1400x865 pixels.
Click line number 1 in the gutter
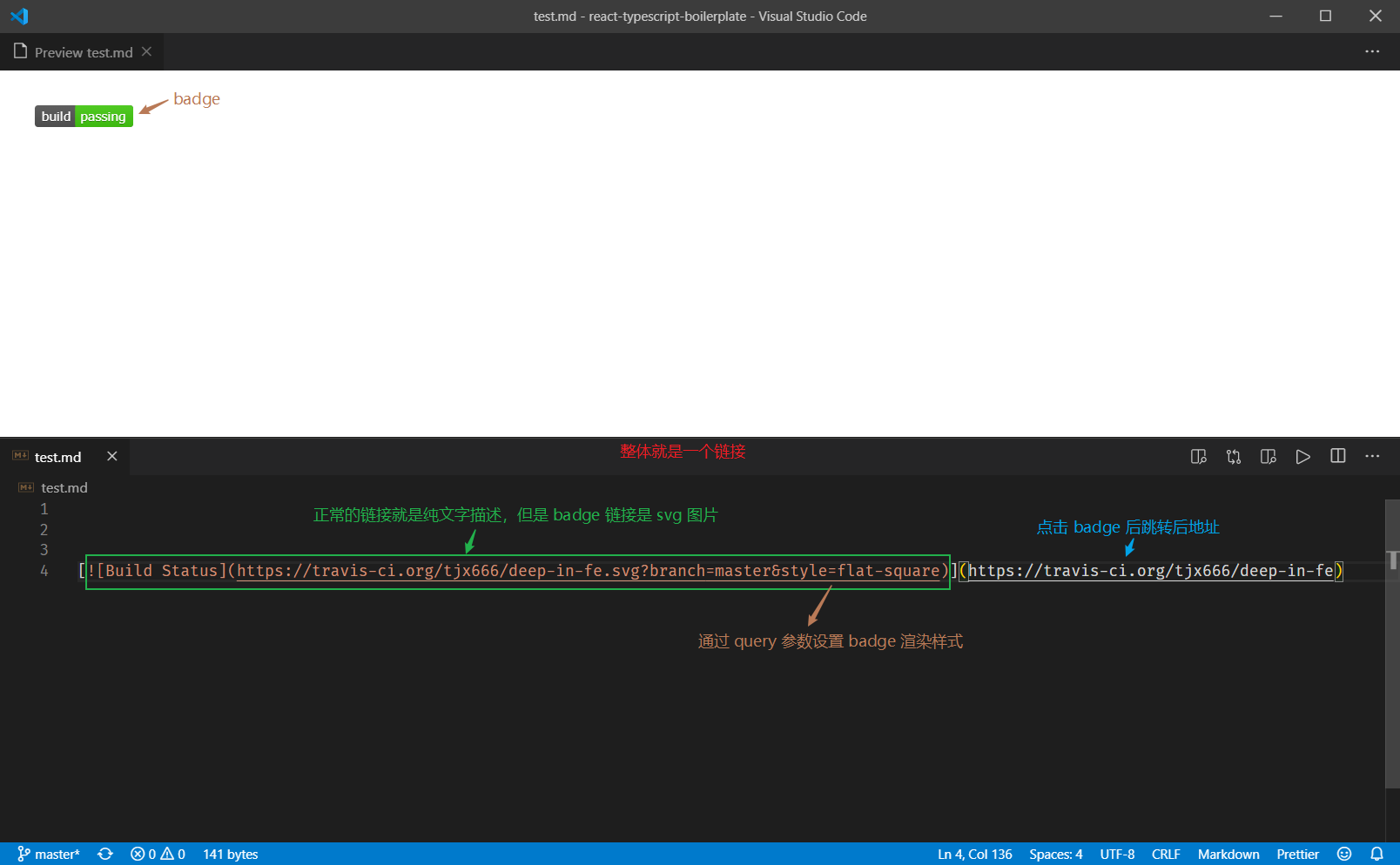pos(44,509)
